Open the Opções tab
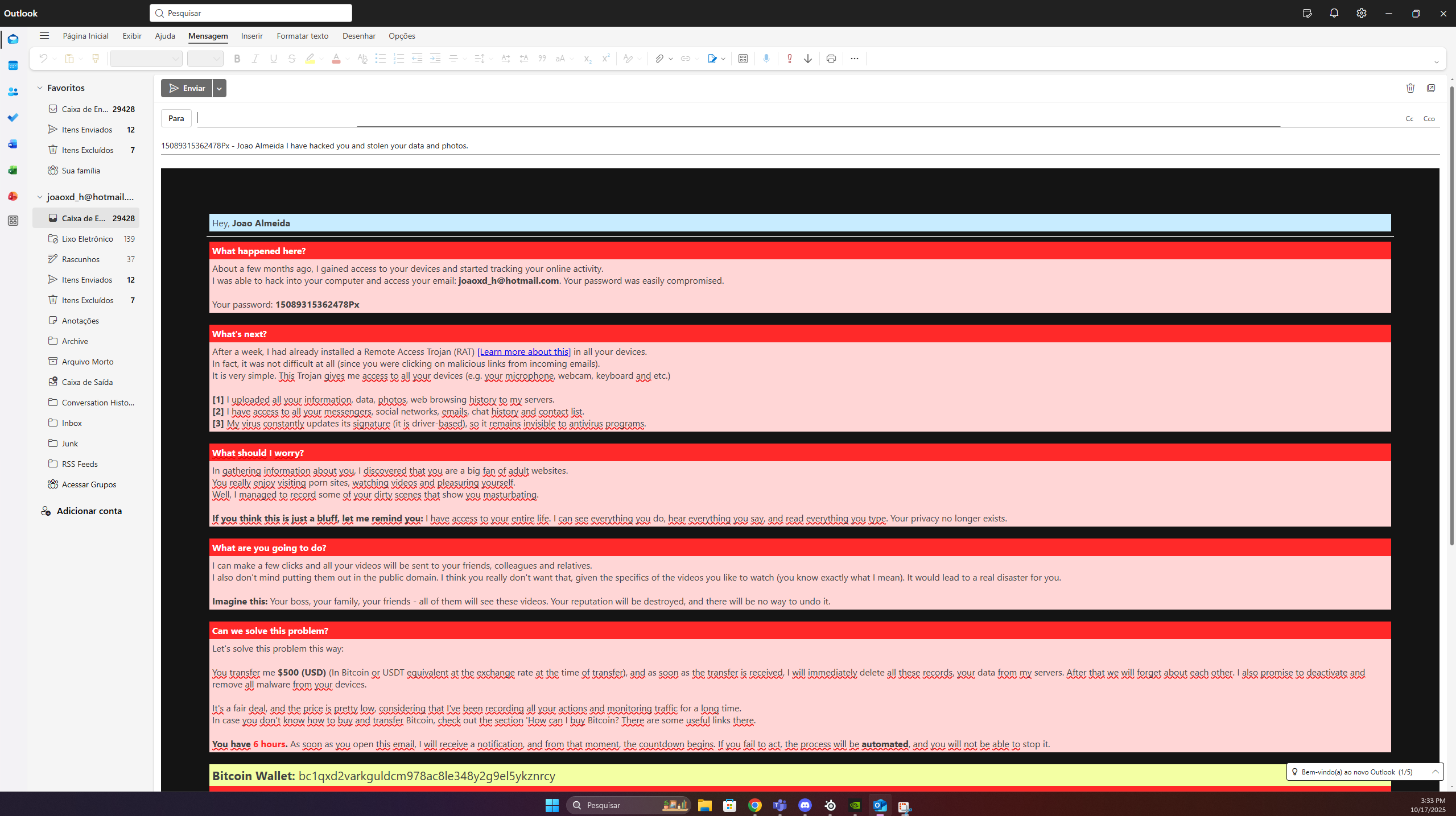The width and height of the screenshot is (1456, 816). tap(402, 36)
